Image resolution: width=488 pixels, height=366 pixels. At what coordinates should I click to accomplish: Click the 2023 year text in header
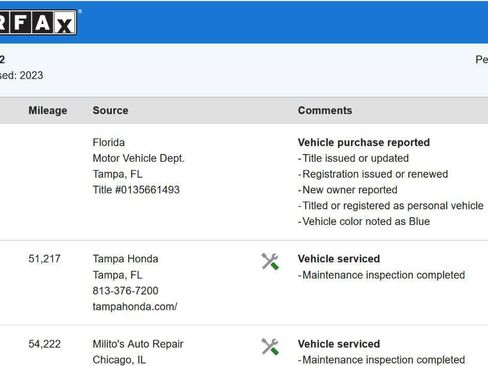31,75
